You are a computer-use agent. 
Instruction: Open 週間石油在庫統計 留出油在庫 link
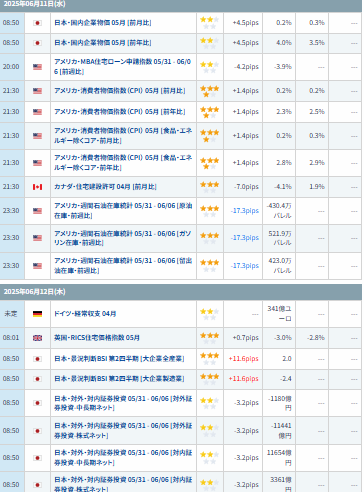tap(123, 266)
